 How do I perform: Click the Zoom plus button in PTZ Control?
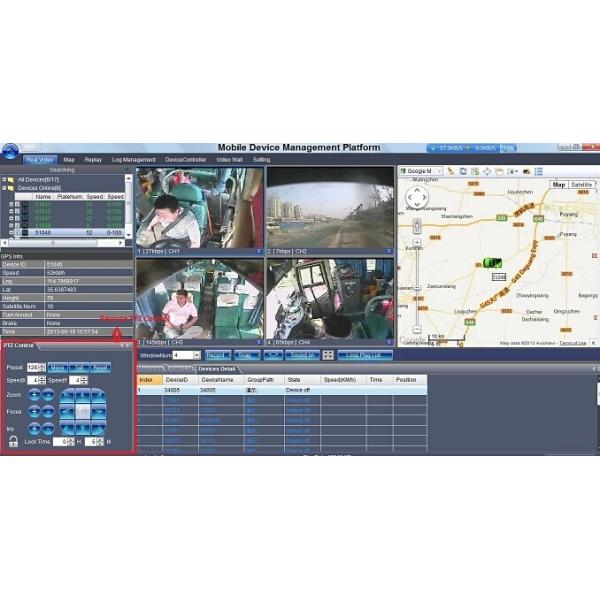pos(34,395)
